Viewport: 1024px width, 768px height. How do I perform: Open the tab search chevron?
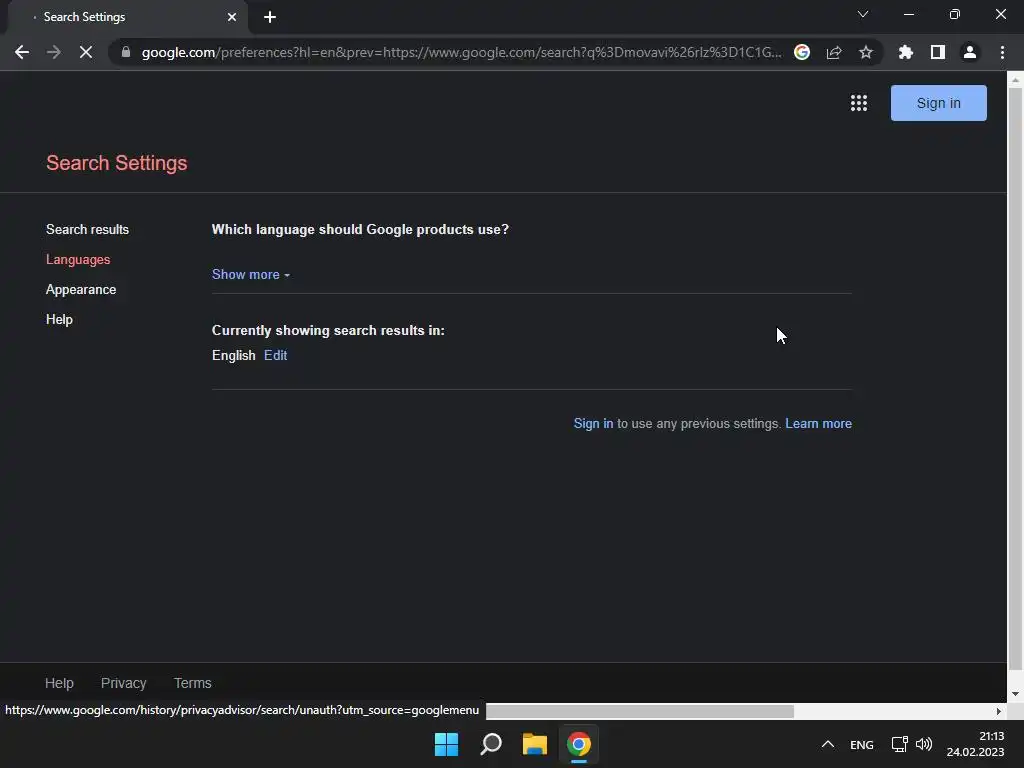863,14
